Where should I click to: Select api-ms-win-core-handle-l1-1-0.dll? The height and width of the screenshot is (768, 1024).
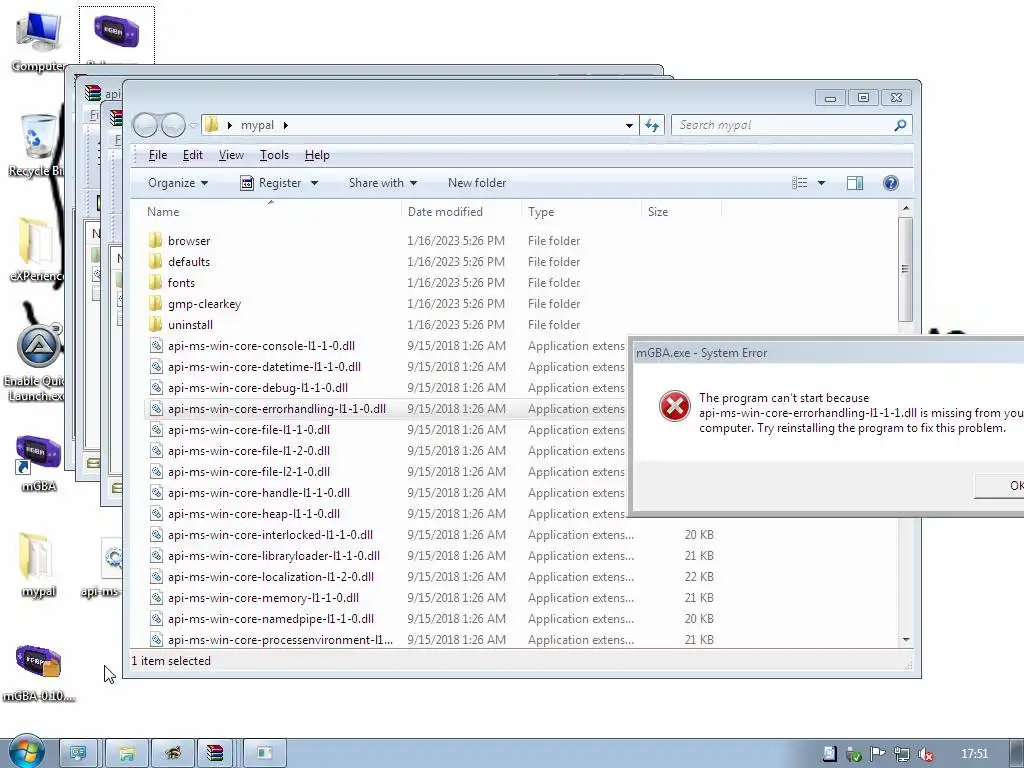[259, 492]
